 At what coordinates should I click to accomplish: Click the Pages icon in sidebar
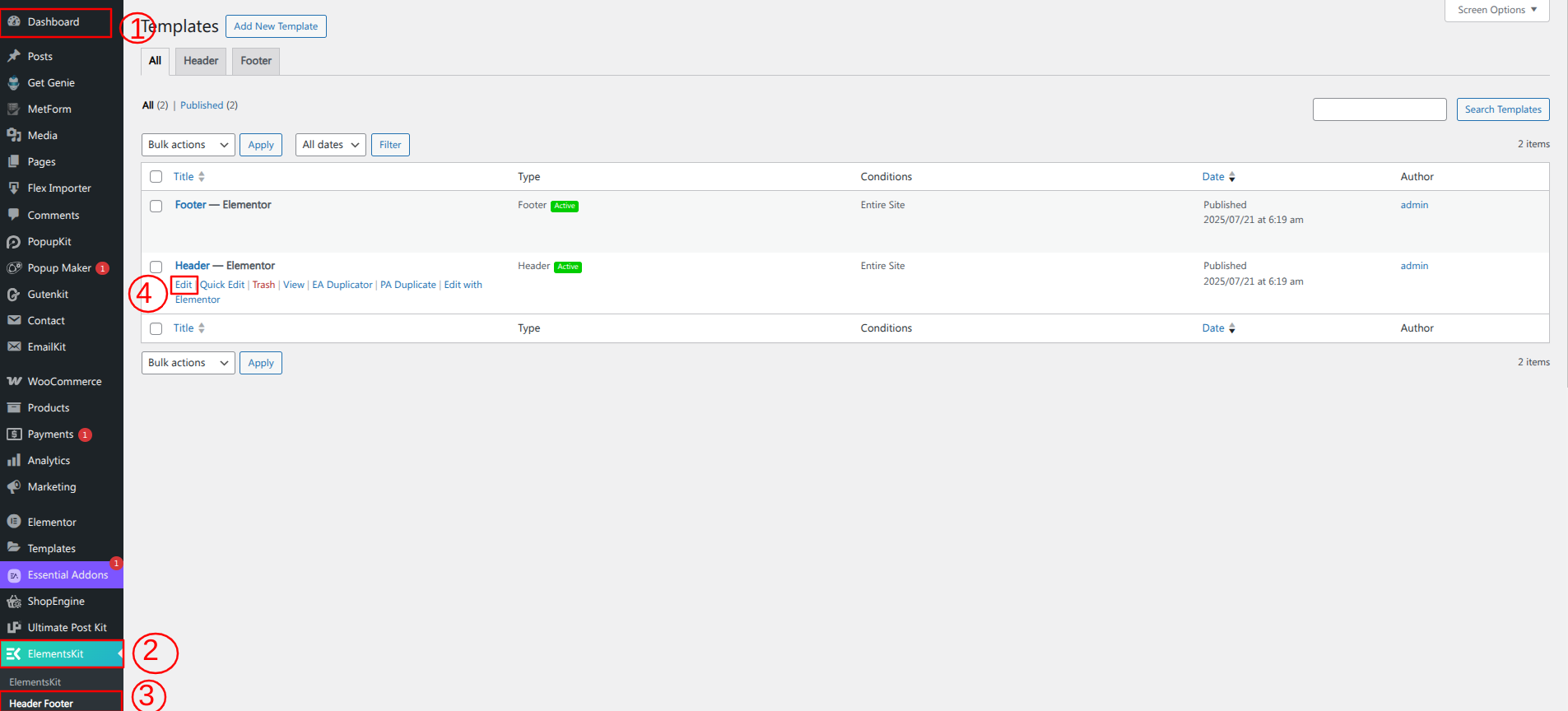pyautogui.click(x=14, y=161)
